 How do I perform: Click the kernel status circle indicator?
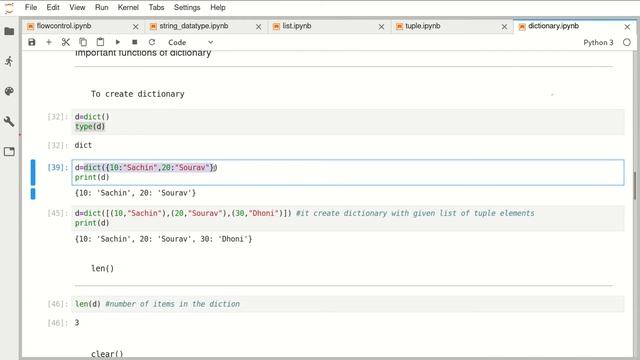pyautogui.click(x=627, y=42)
